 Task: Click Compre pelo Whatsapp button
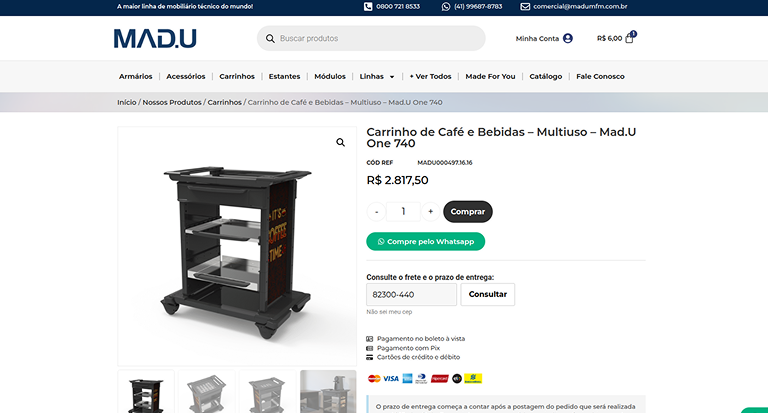pos(426,242)
